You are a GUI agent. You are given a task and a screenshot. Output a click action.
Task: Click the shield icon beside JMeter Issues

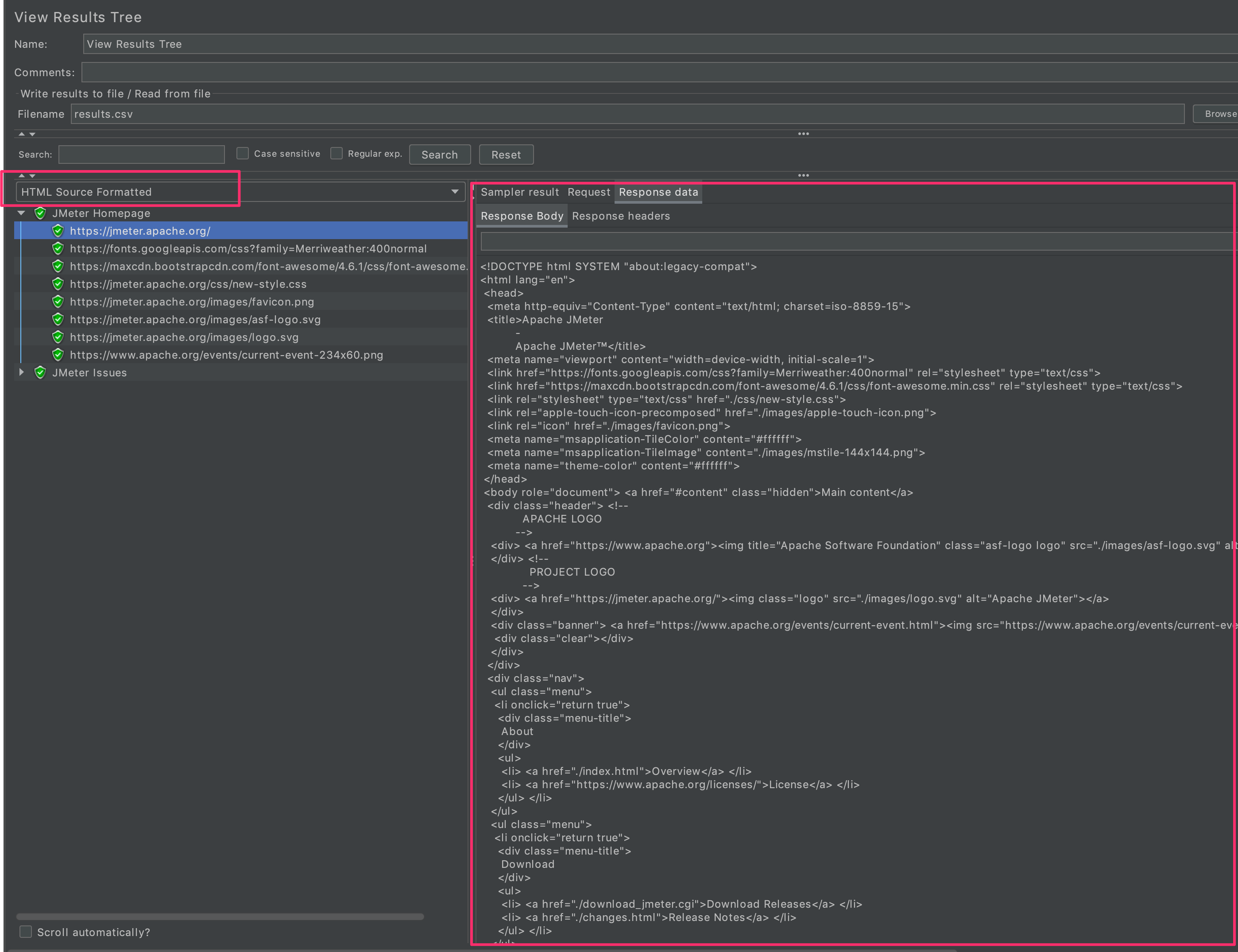click(40, 372)
